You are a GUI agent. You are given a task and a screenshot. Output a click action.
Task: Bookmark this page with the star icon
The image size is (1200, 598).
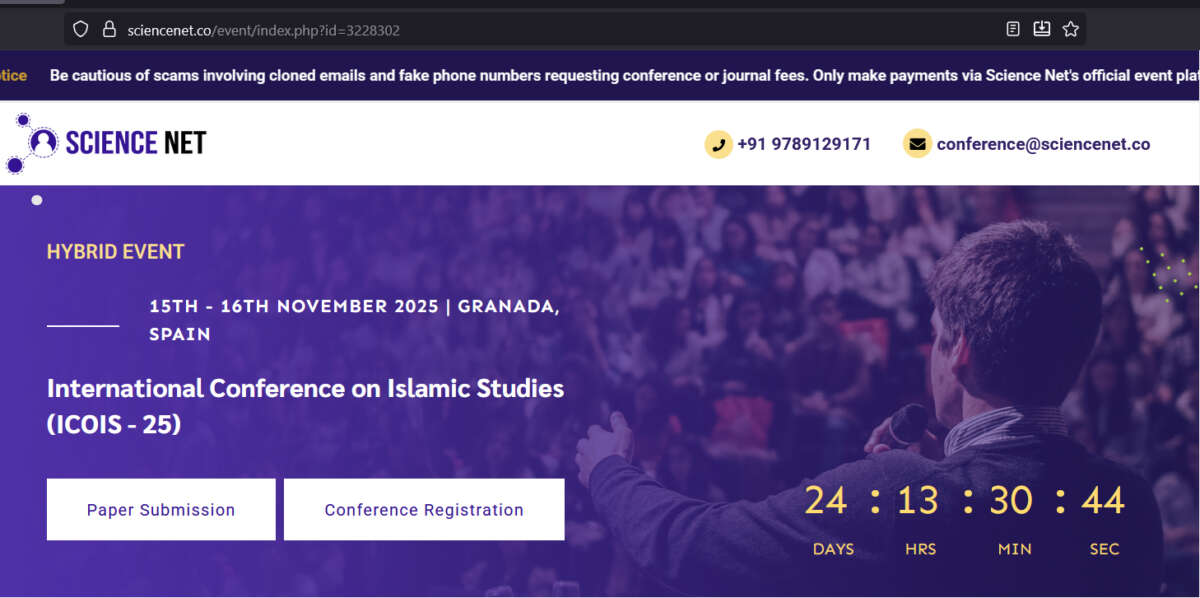point(1070,29)
